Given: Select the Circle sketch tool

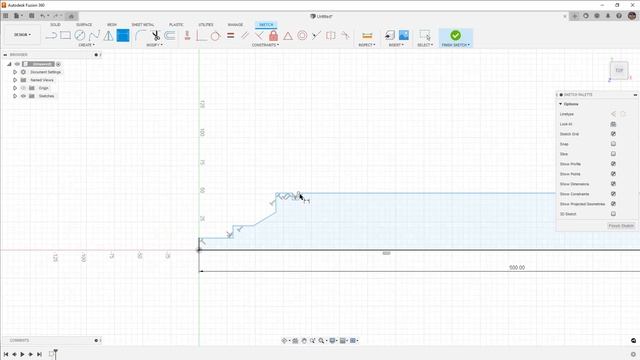Looking at the screenshot, I should [80, 36].
